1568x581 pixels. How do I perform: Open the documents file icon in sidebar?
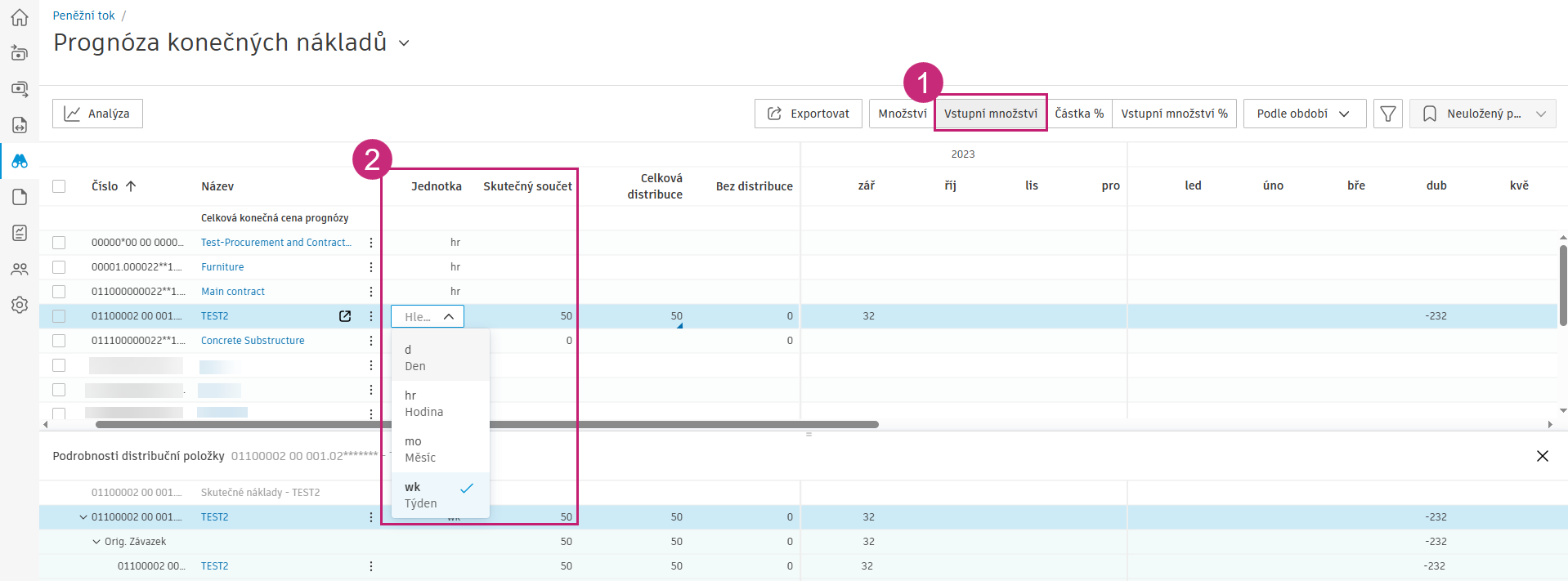coord(20,197)
